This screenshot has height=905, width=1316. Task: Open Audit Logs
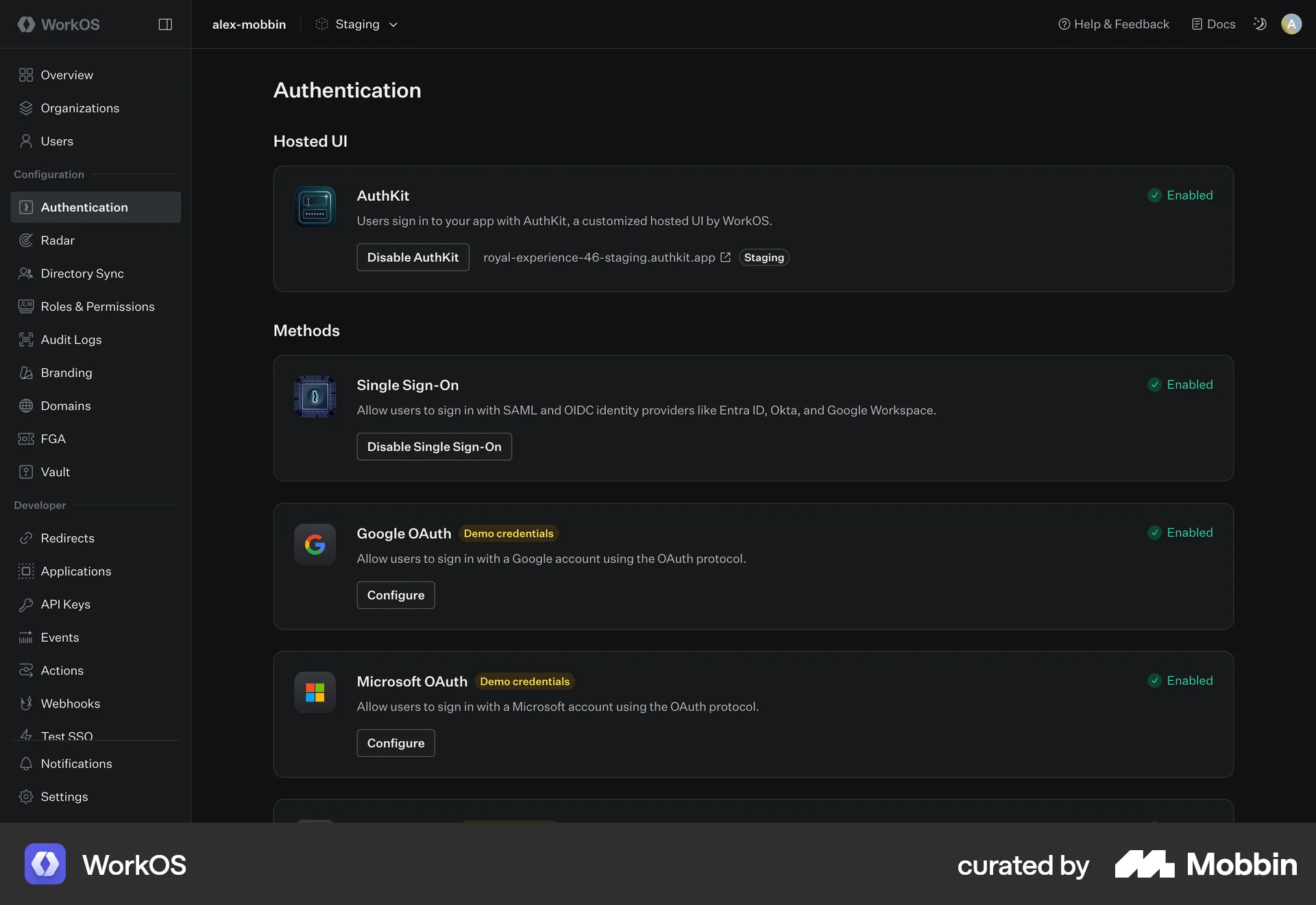[70, 339]
